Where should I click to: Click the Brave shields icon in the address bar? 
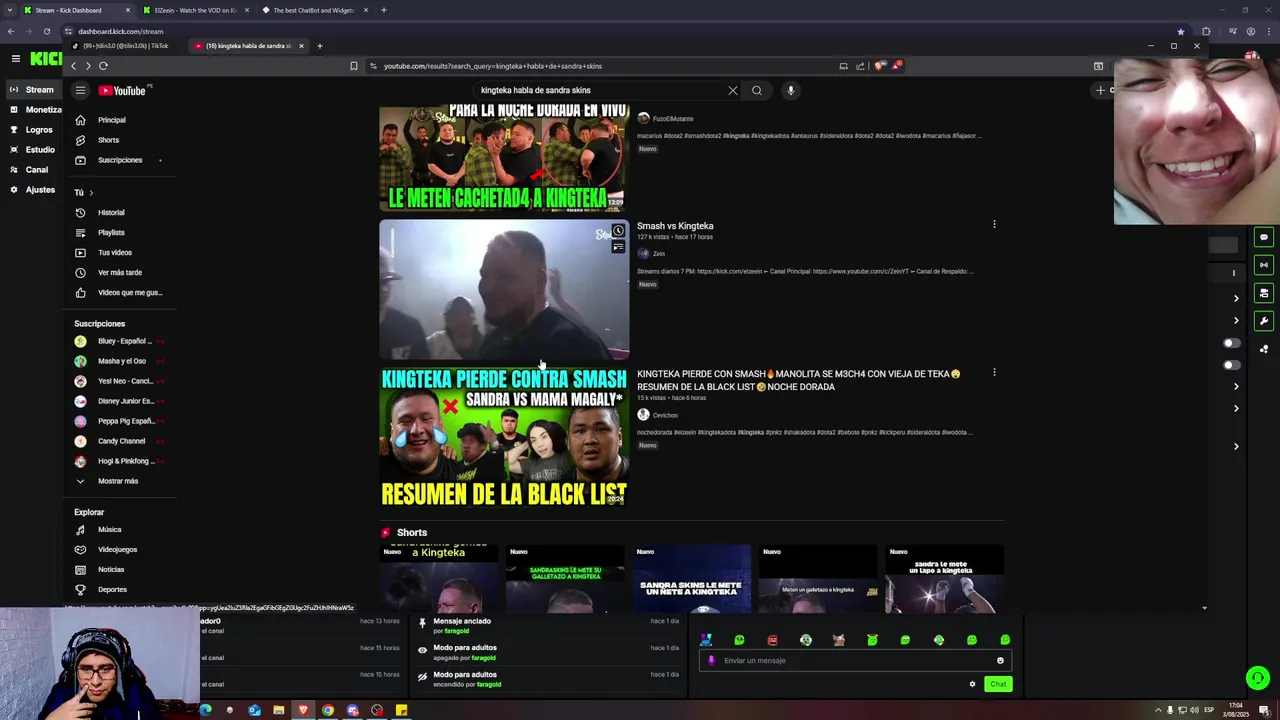point(878,66)
